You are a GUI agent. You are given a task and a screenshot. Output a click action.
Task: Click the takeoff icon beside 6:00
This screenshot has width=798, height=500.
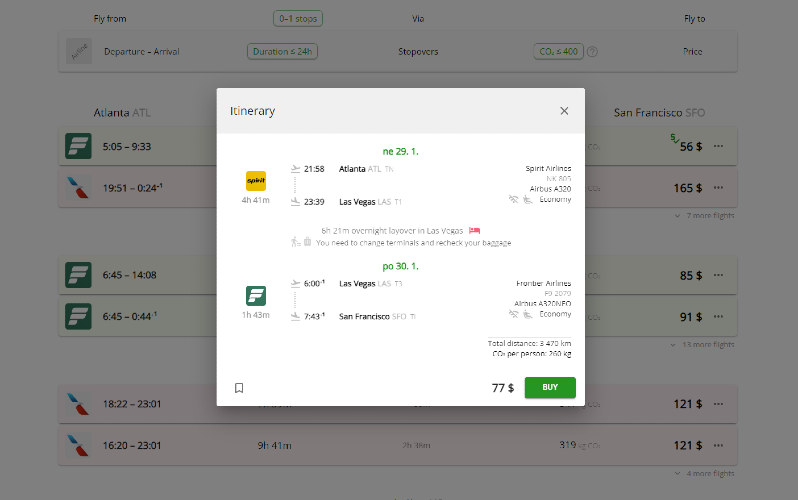tap(295, 284)
